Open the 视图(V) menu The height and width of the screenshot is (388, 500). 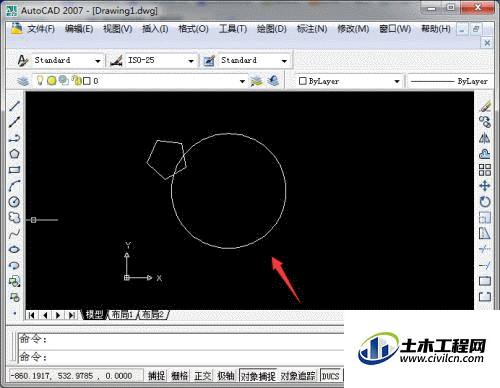117,29
